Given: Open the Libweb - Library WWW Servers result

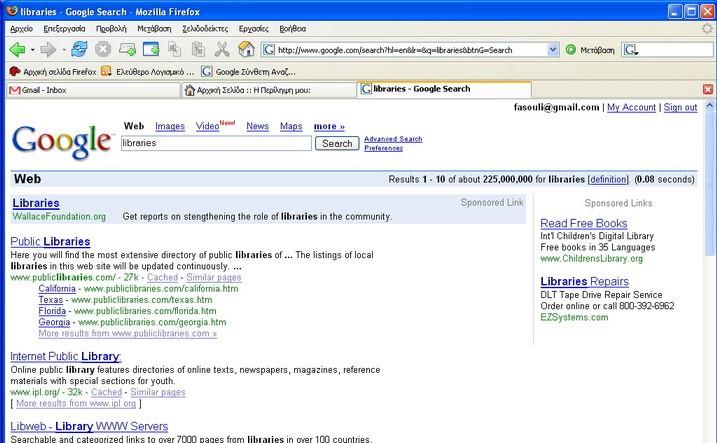Looking at the screenshot, I should [x=89, y=426].
